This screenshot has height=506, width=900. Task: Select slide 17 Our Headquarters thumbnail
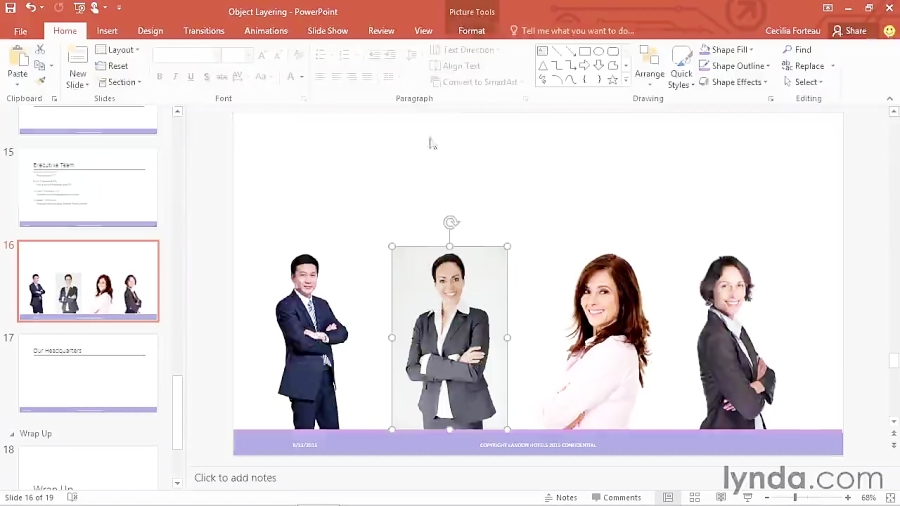(88, 373)
